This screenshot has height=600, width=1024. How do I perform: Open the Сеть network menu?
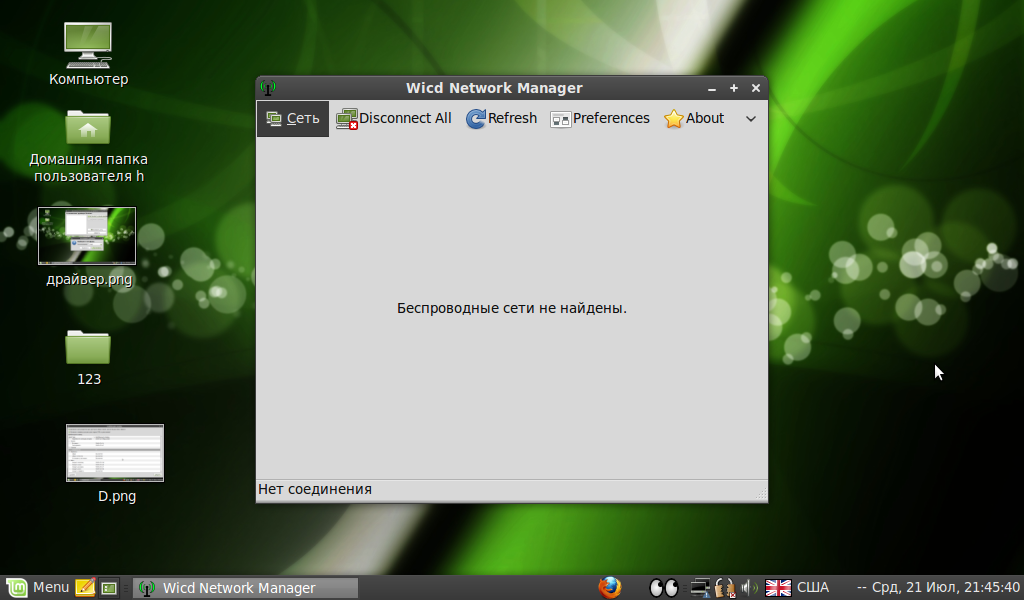pyautogui.click(x=293, y=118)
